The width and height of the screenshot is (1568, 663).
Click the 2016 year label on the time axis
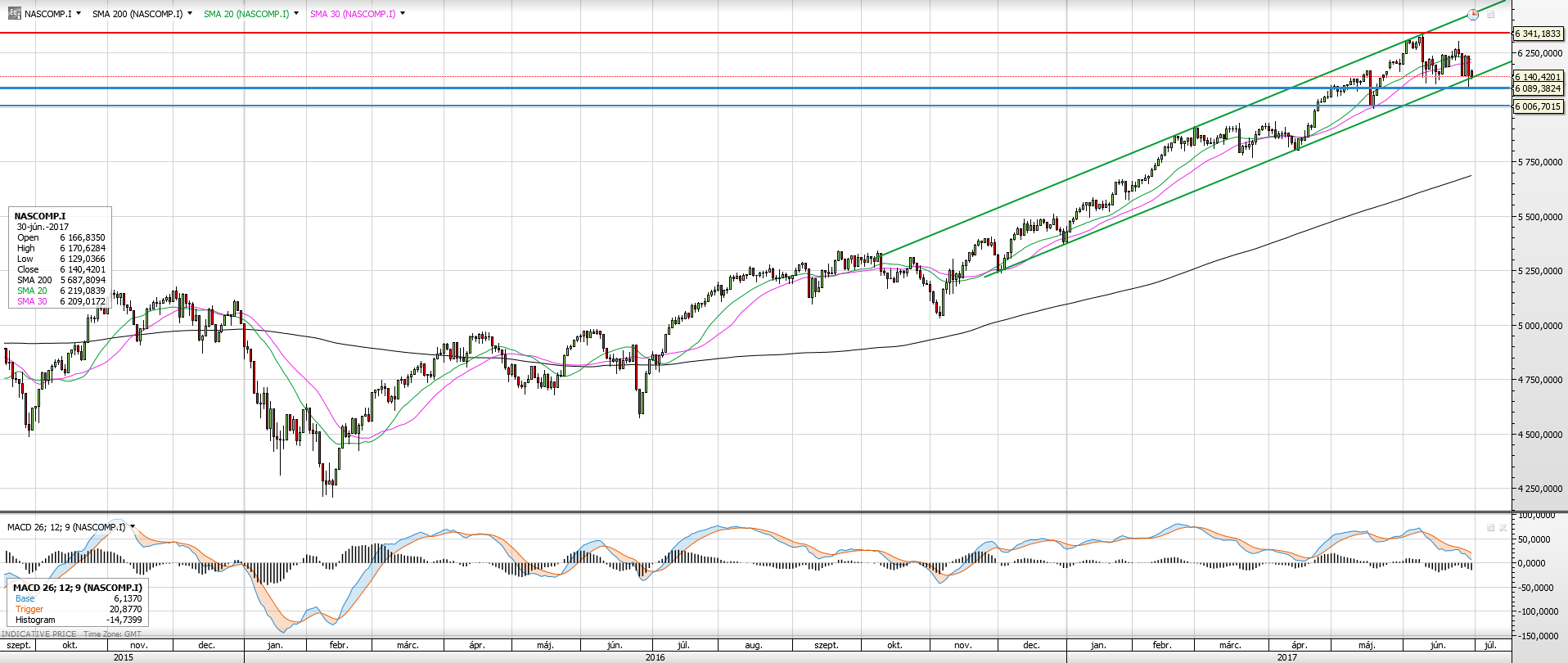[x=655, y=656]
